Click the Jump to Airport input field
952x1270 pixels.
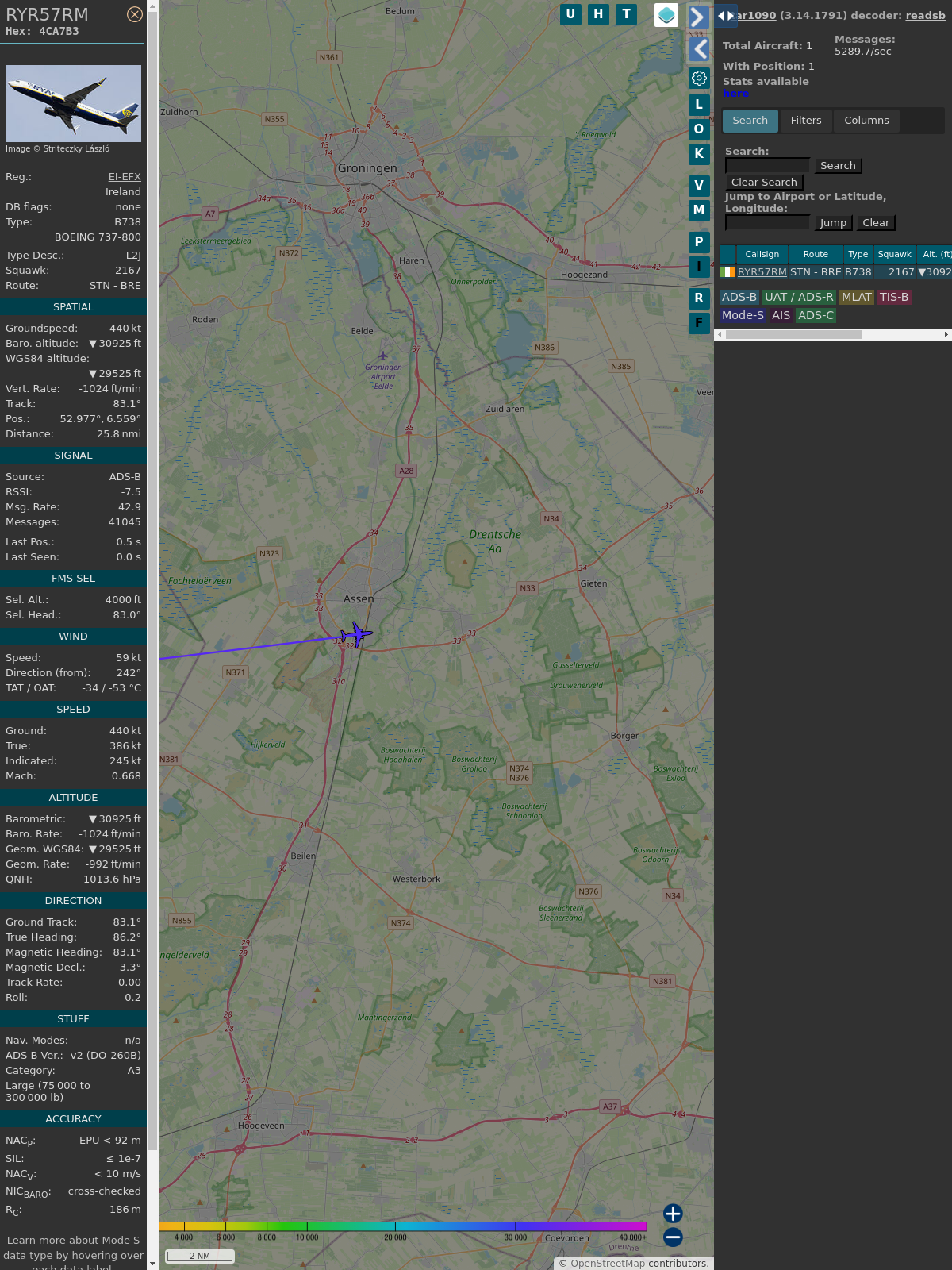pos(767,223)
